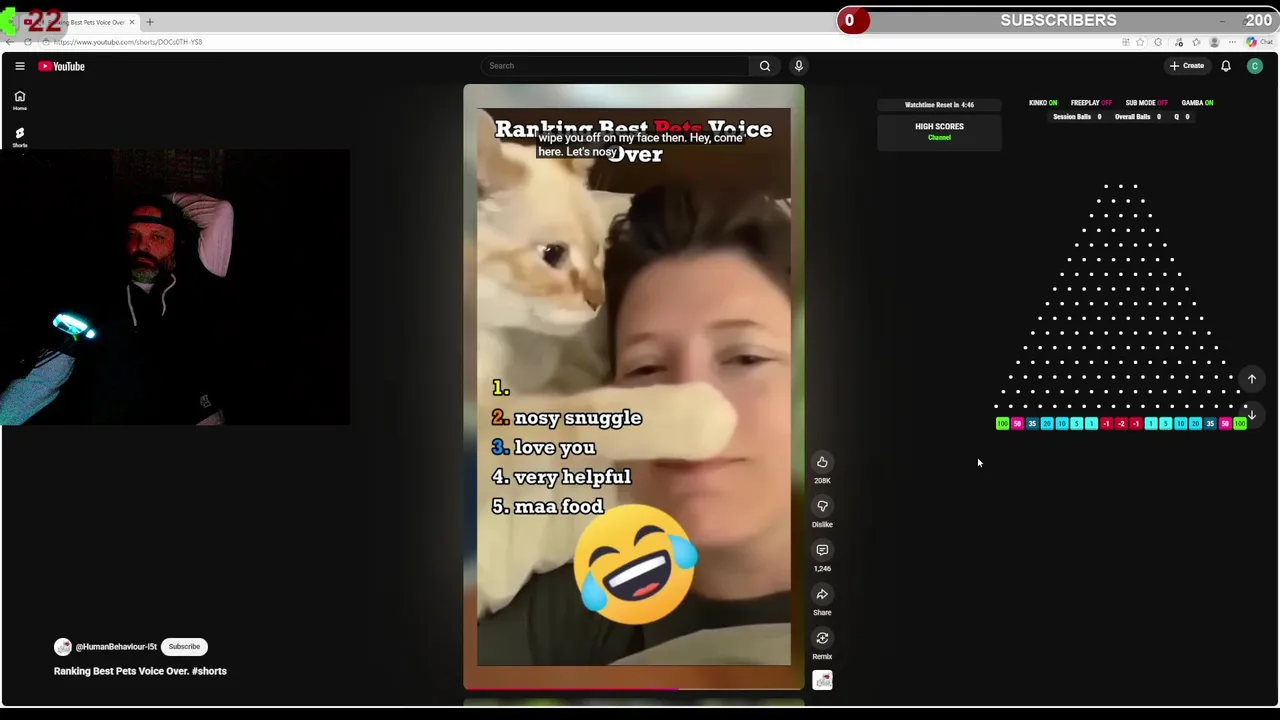Screen dimensions: 1280x720
Task: Open the comments on the Short
Action: pyautogui.click(x=822, y=550)
